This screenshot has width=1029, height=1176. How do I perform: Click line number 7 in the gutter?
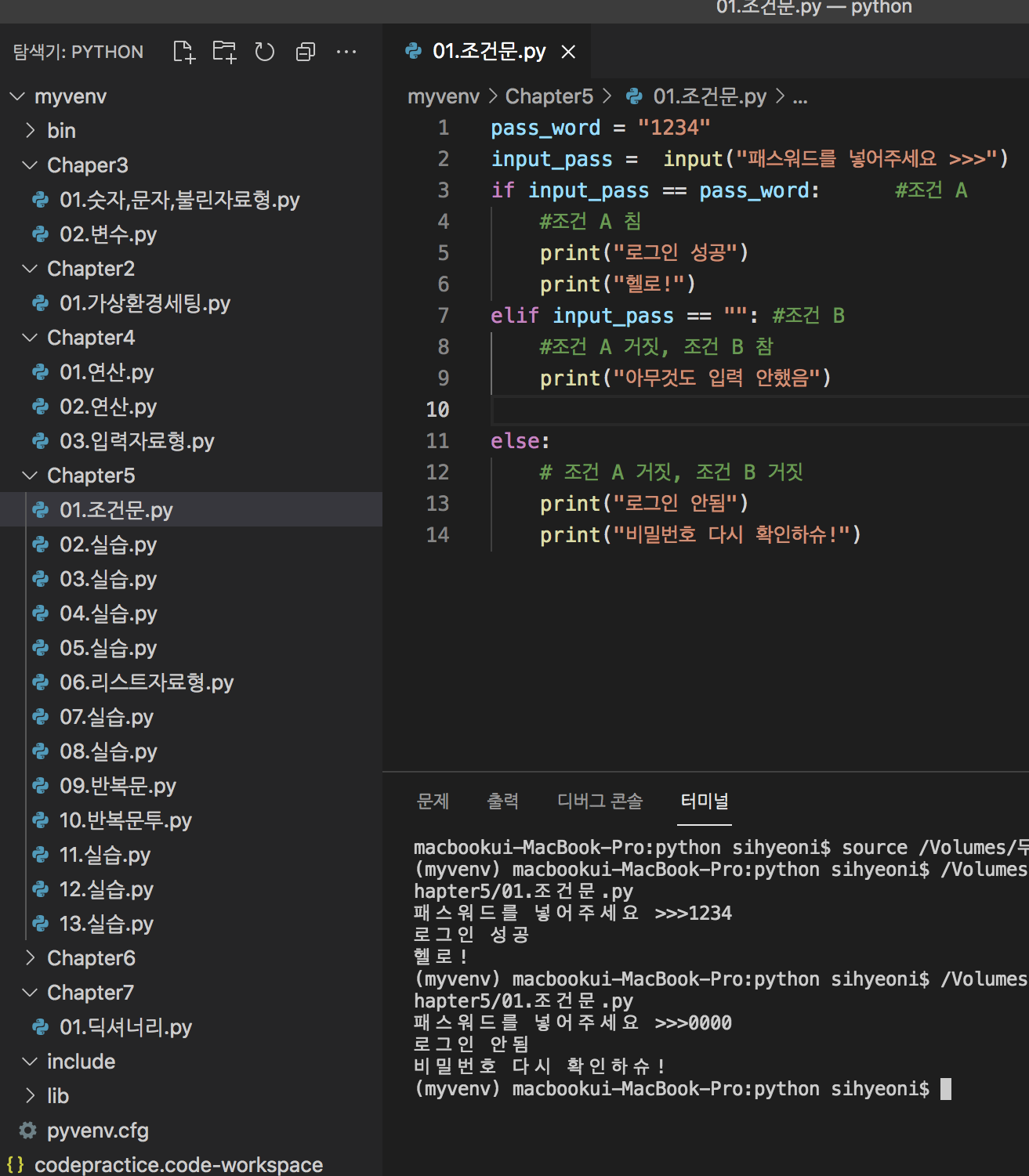444,316
